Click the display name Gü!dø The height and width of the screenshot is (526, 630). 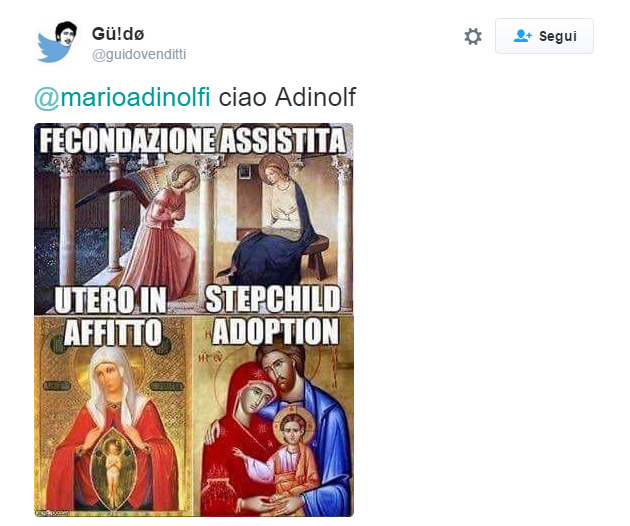[118, 34]
